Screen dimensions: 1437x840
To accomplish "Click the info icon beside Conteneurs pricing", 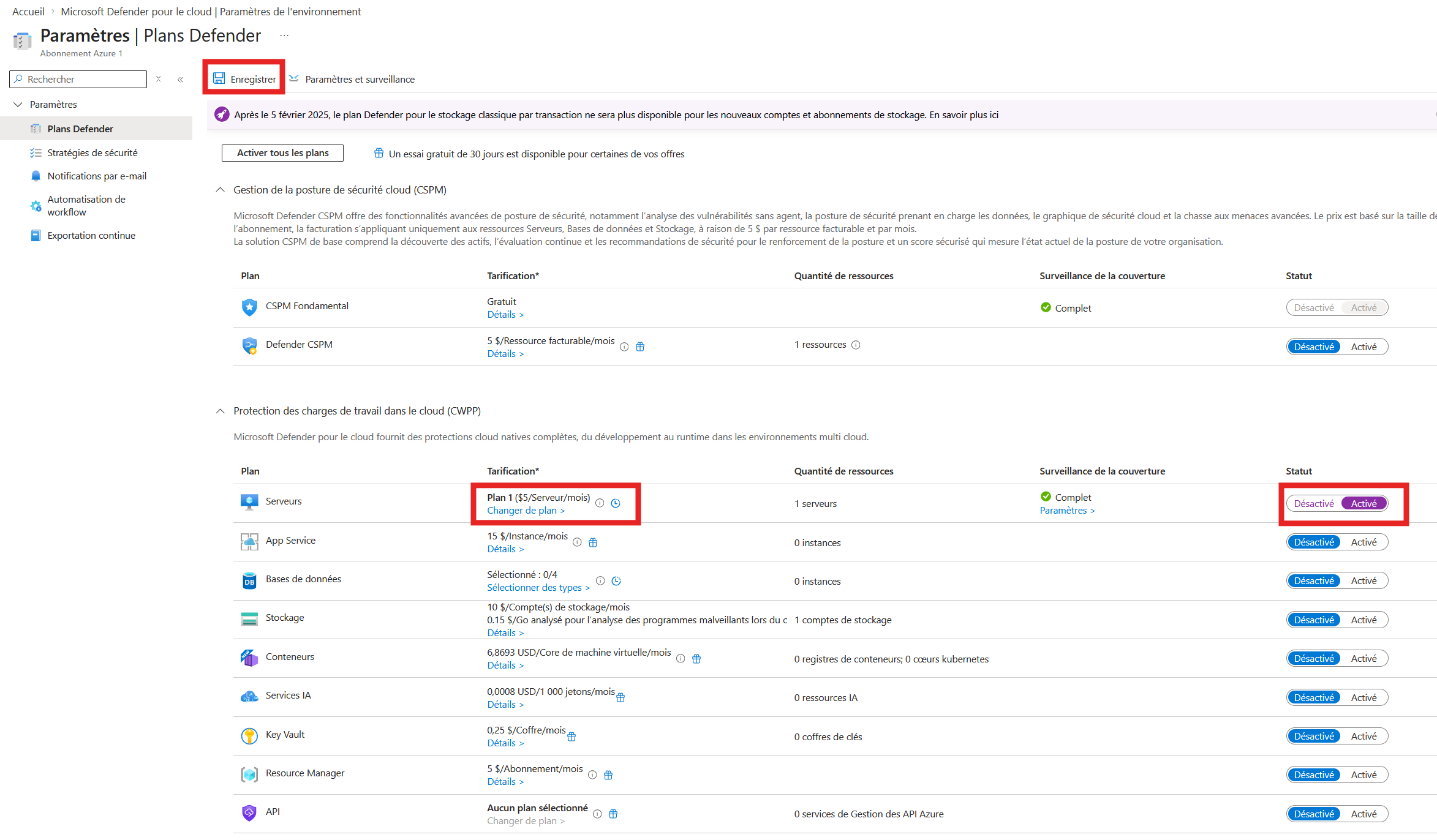I will (681, 658).
